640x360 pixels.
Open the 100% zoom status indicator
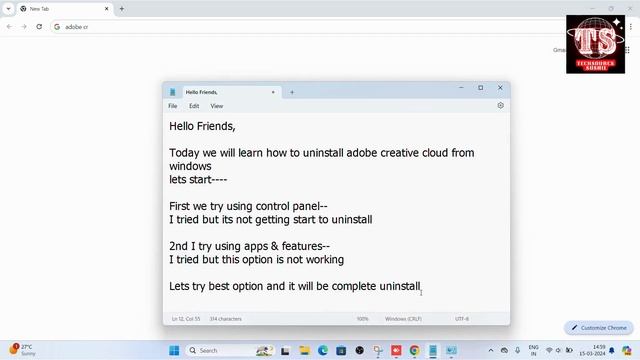tap(362, 319)
